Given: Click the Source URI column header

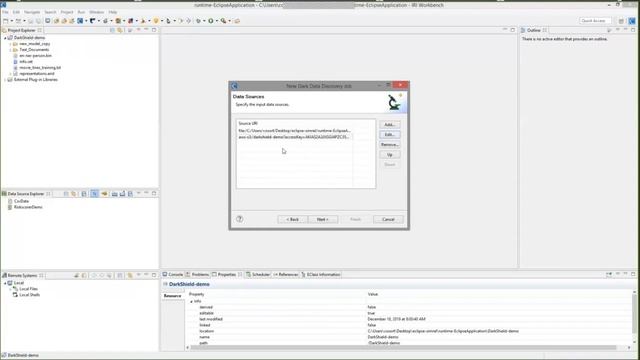Looking at the screenshot, I should (x=294, y=123).
